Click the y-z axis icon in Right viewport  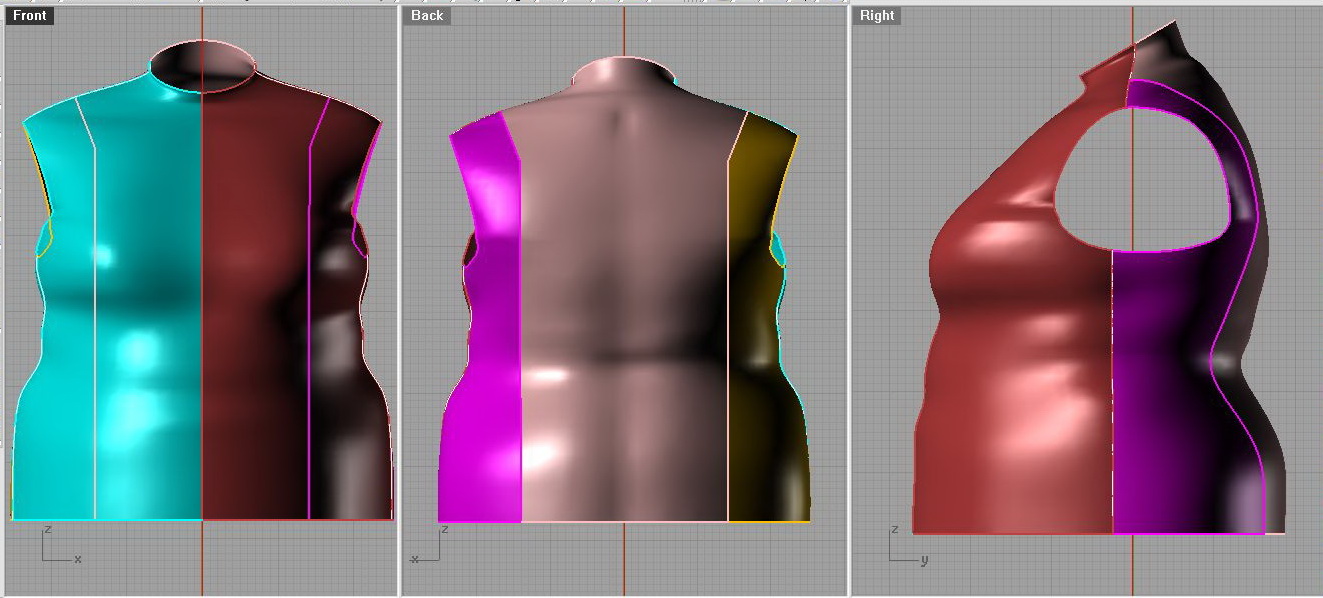(910, 546)
